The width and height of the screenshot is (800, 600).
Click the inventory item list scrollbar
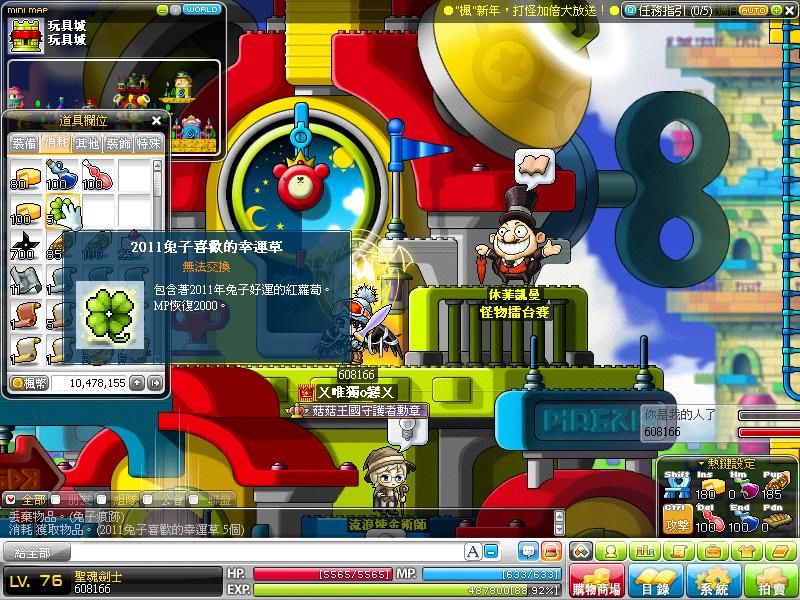tap(157, 260)
